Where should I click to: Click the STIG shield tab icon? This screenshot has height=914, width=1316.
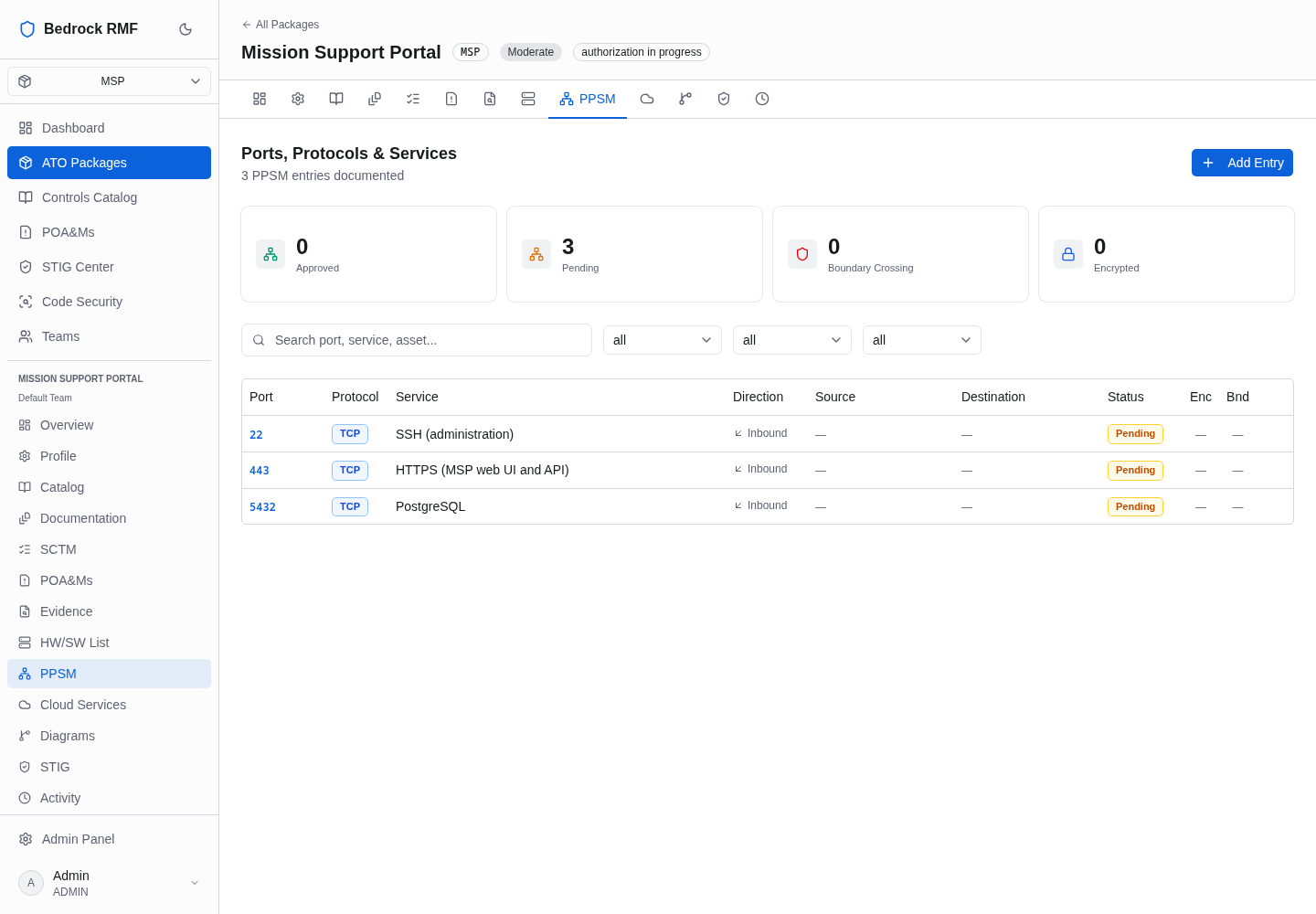pos(724,99)
